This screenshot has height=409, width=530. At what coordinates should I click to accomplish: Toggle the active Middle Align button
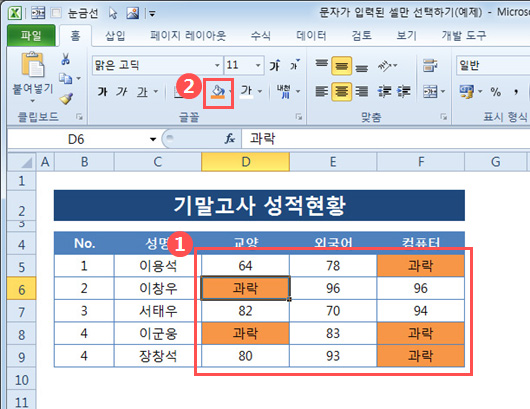pyautogui.click(x=341, y=65)
